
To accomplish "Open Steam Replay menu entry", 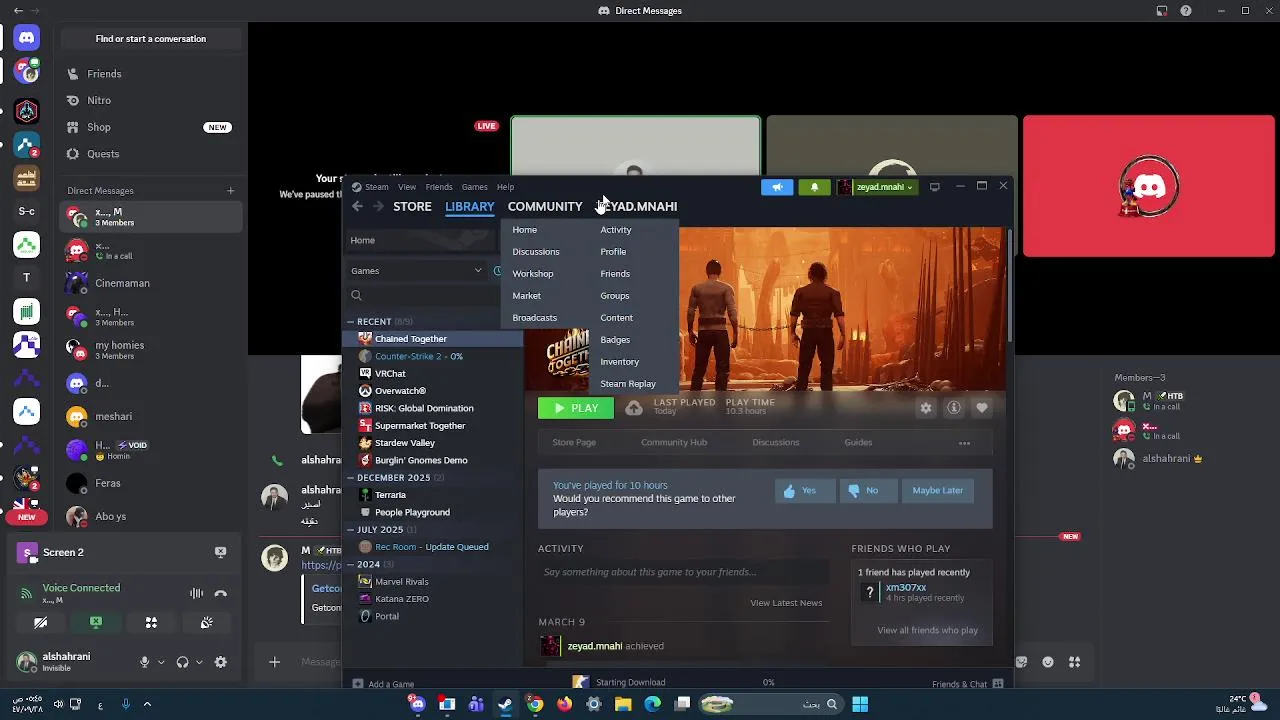I will [x=628, y=384].
